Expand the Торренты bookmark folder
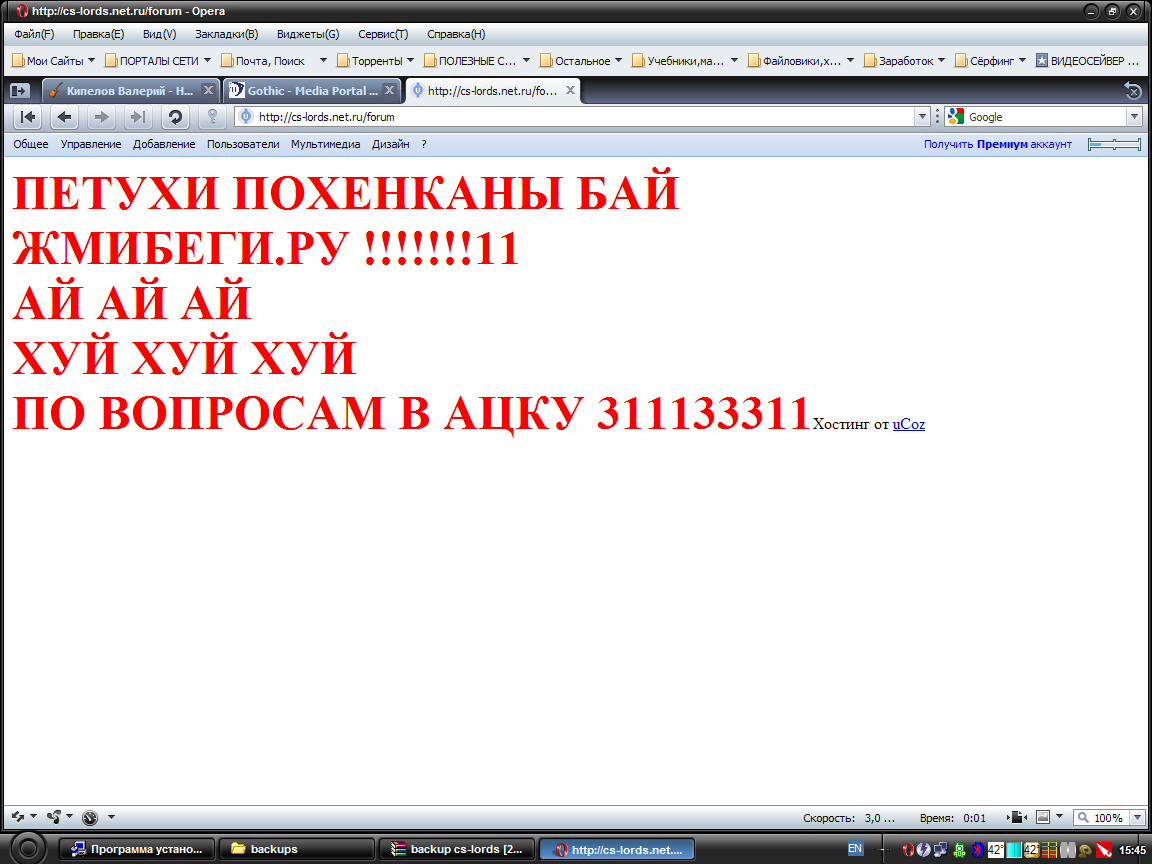 (375, 61)
